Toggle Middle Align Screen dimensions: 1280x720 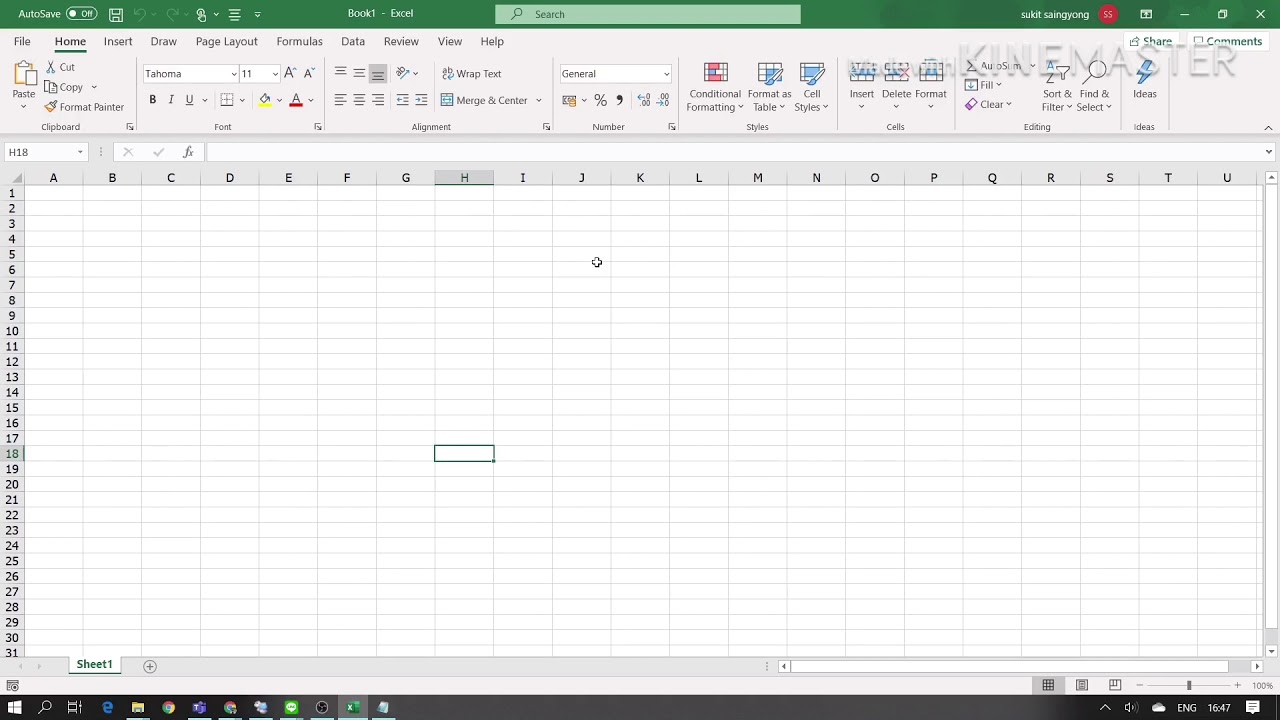point(359,73)
